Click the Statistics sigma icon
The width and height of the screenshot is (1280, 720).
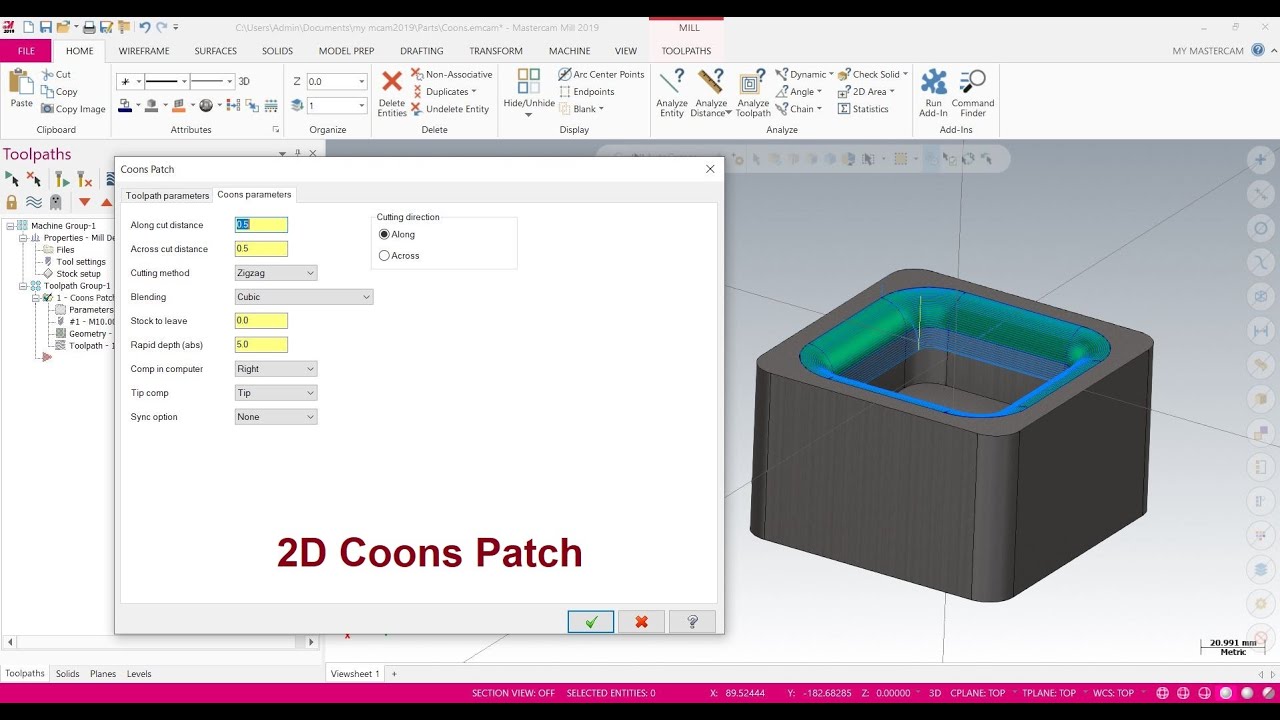click(844, 109)
